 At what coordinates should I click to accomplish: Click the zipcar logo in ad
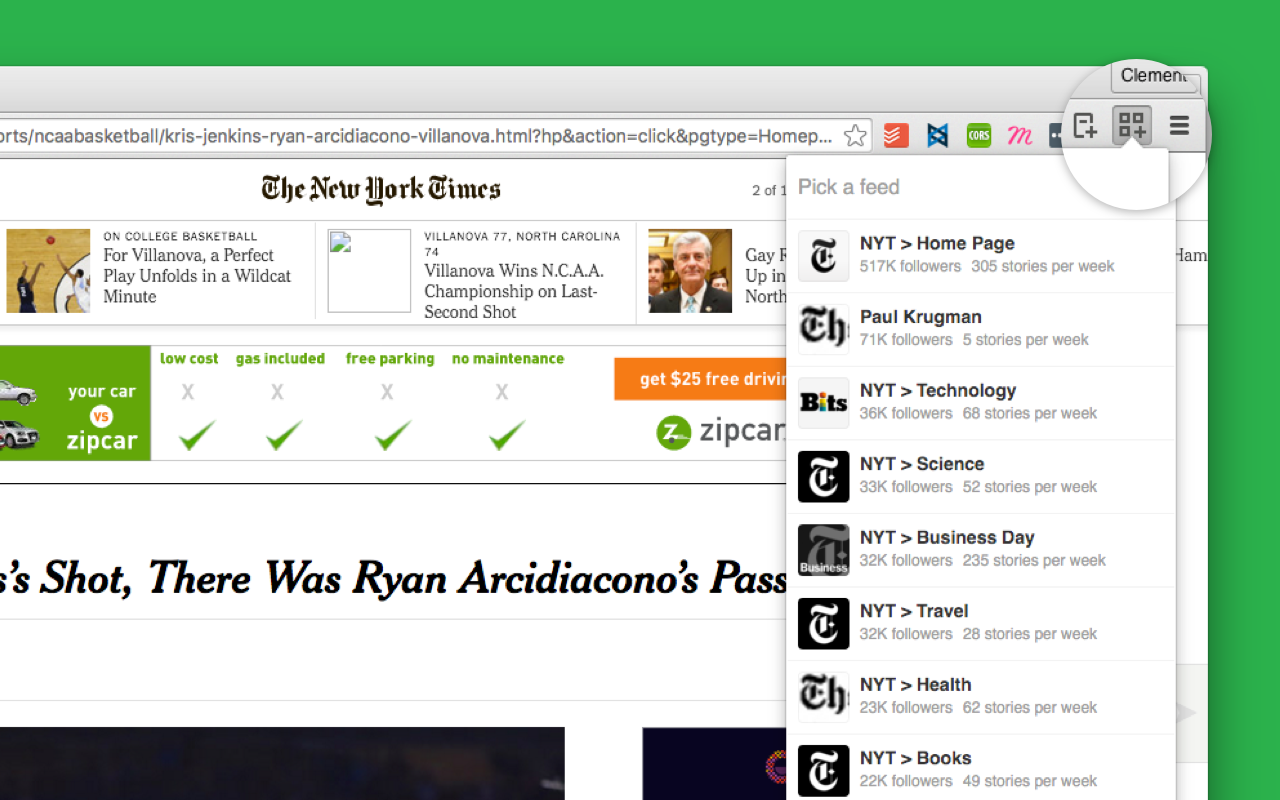point(720,431)
